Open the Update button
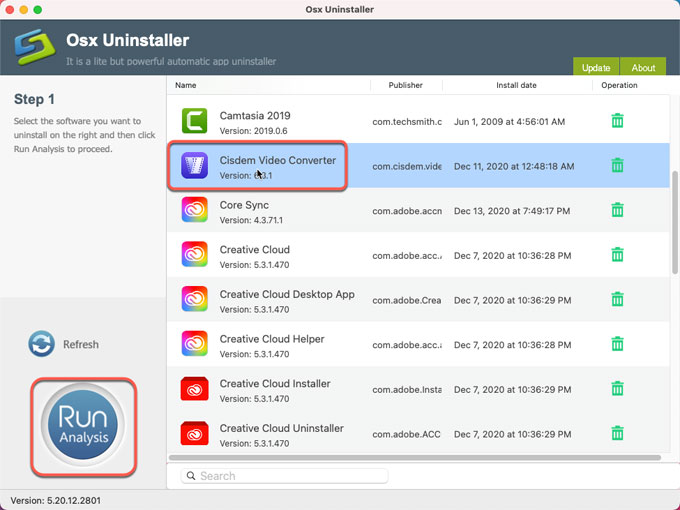The width and height of the screenshot is (680, 510). (x=596, y=67)
